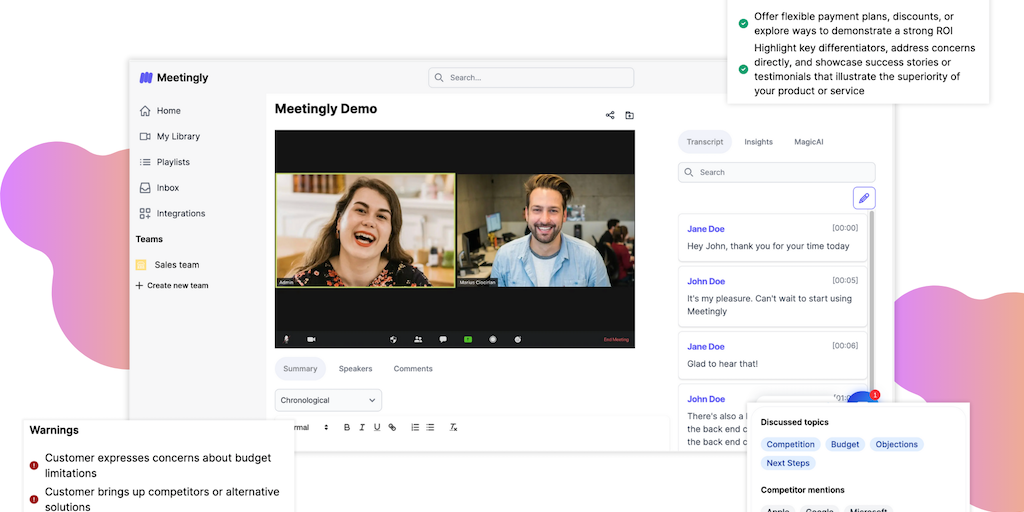Click the numbered list icon
Screen dimensions: 1024x512
point(415,427)
